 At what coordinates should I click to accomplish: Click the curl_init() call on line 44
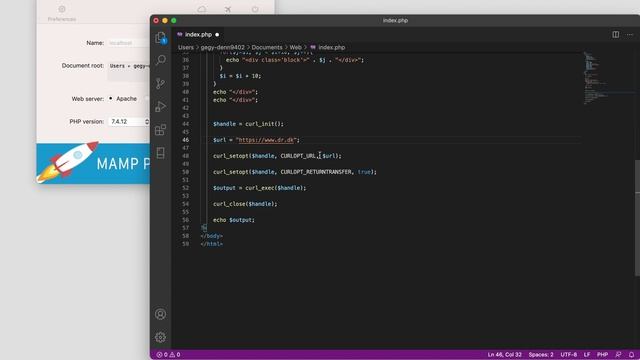click(264, 124)
